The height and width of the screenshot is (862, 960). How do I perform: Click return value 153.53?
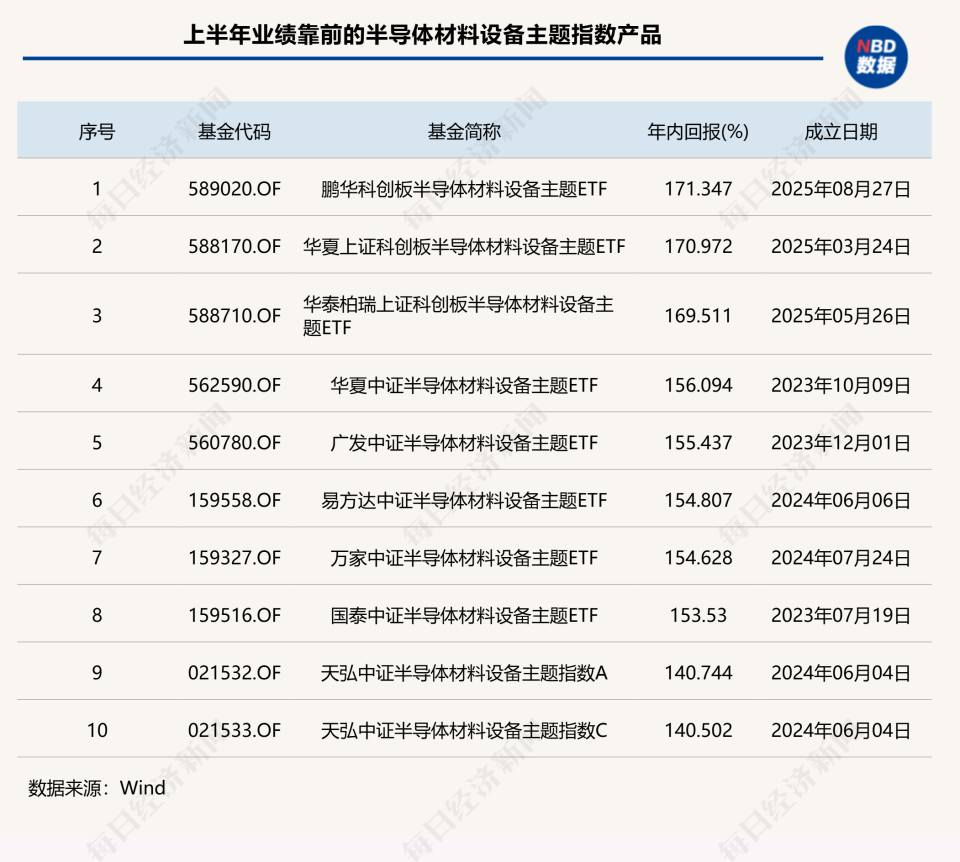tap(698, 615)
